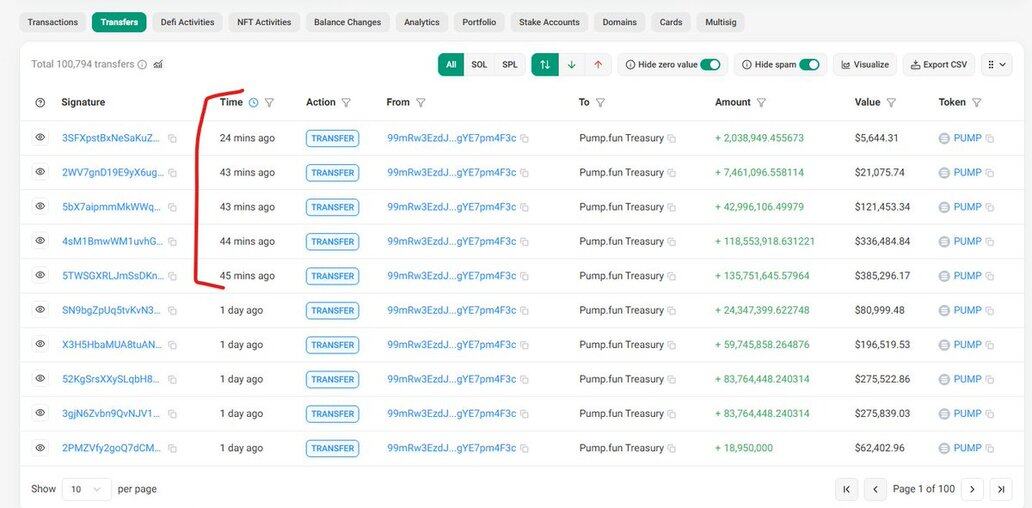
Task: Click the filter icon next to Amount
Action: 762,103
